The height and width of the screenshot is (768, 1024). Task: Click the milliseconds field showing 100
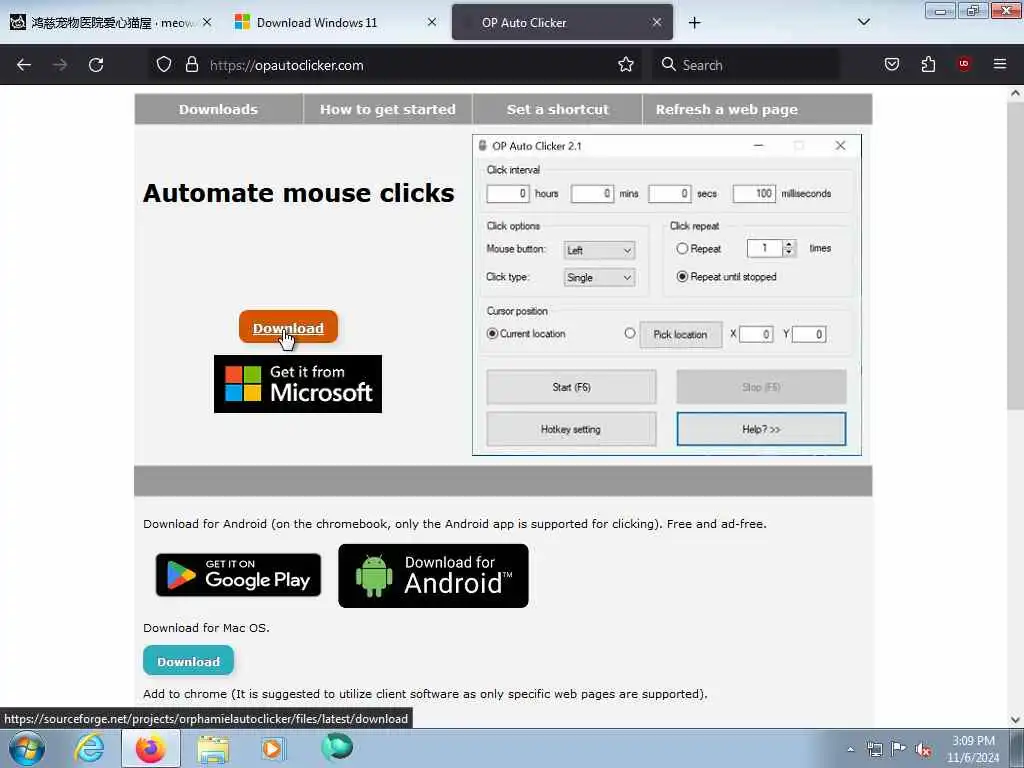754,193
